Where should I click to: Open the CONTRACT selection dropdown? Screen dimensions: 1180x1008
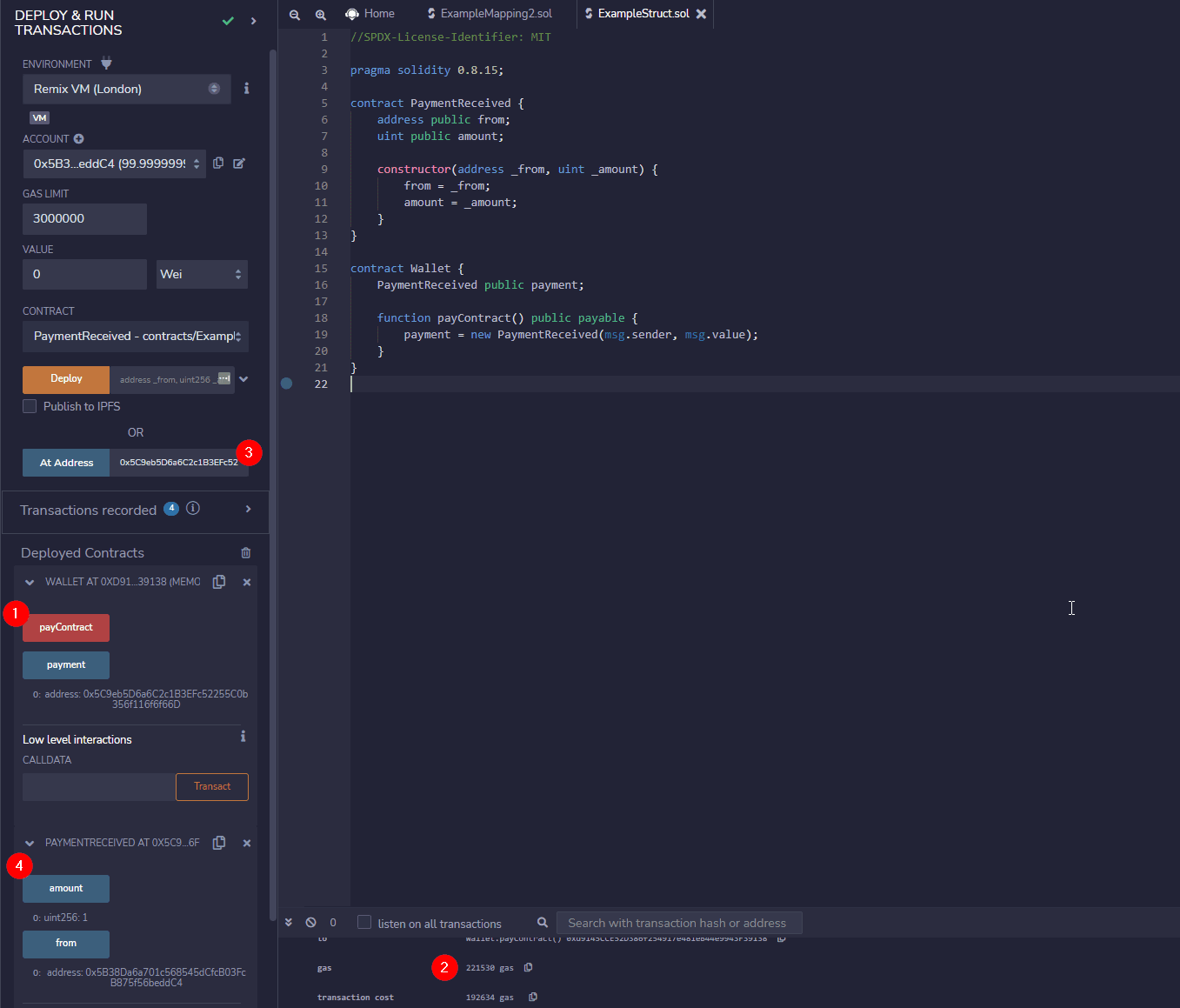click(x=136, y=337)
